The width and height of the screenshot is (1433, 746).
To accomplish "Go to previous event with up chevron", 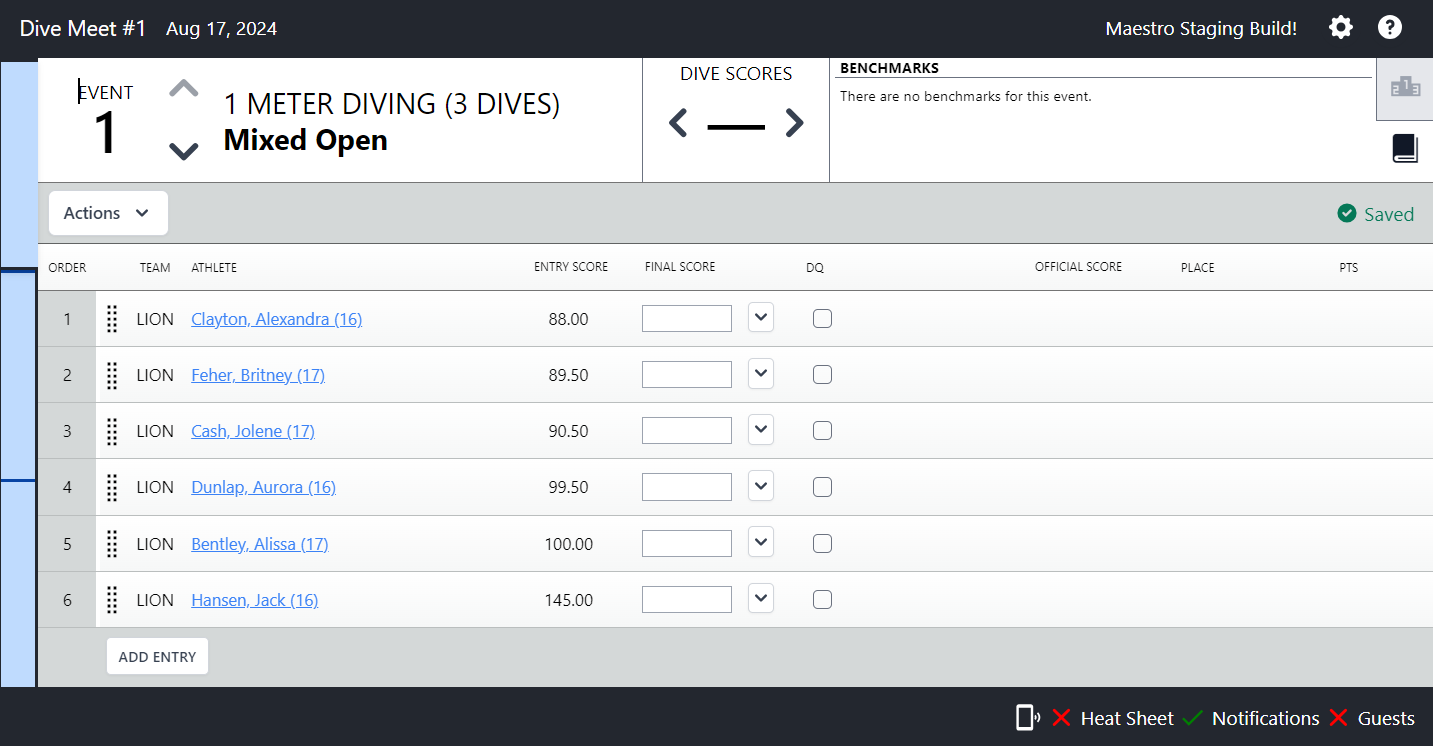I will coord(184,89).
